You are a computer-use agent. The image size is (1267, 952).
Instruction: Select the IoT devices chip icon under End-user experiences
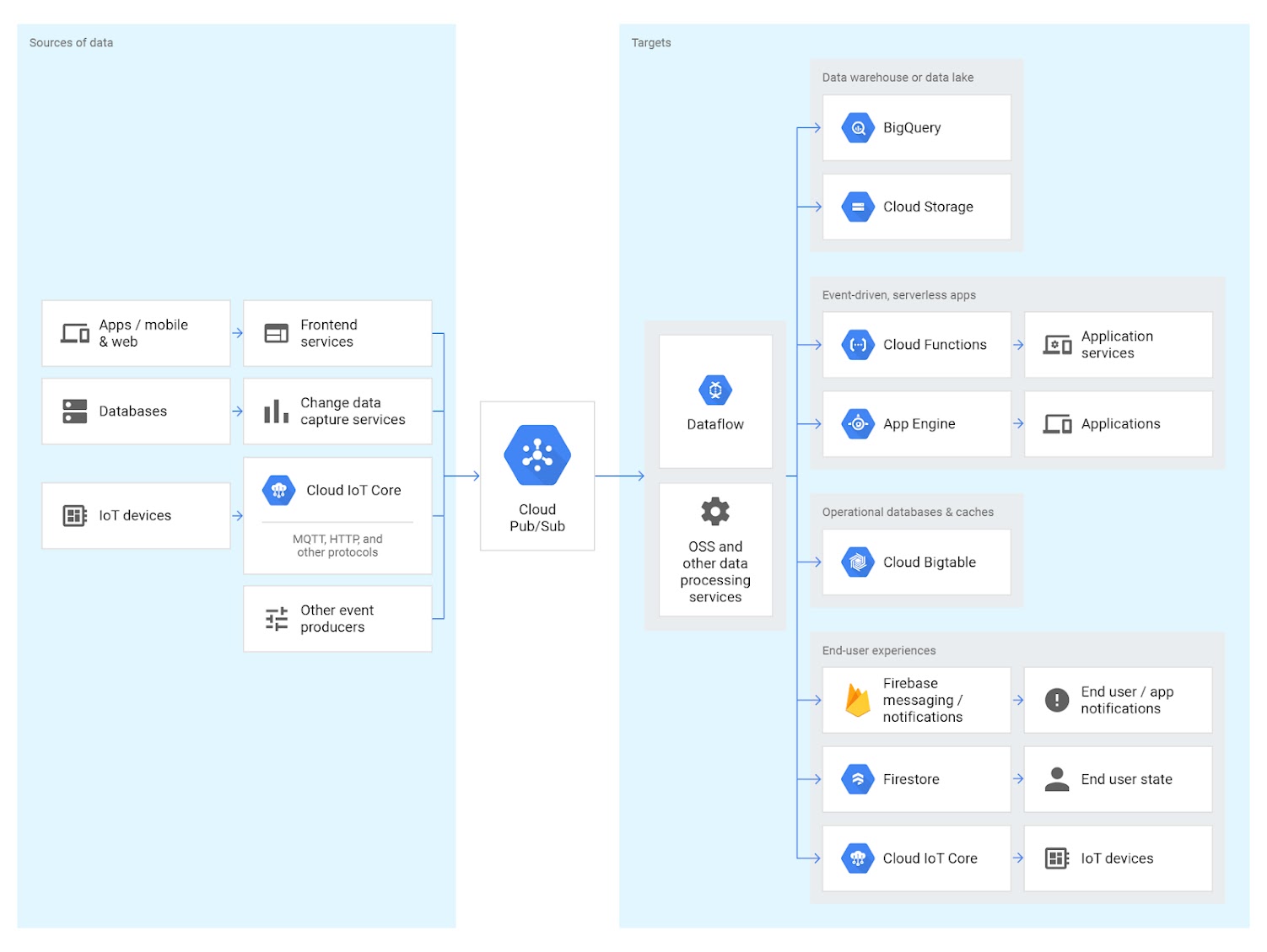click(x=1057, y=858)
